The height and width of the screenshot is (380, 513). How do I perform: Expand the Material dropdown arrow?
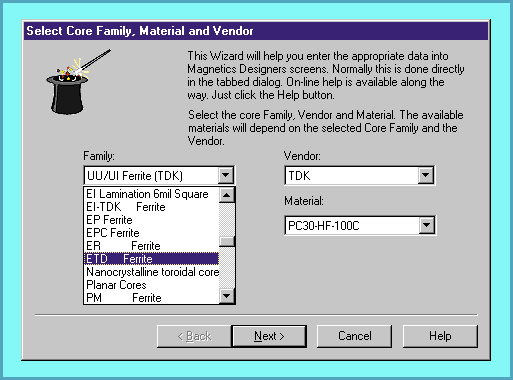[427, 225]
